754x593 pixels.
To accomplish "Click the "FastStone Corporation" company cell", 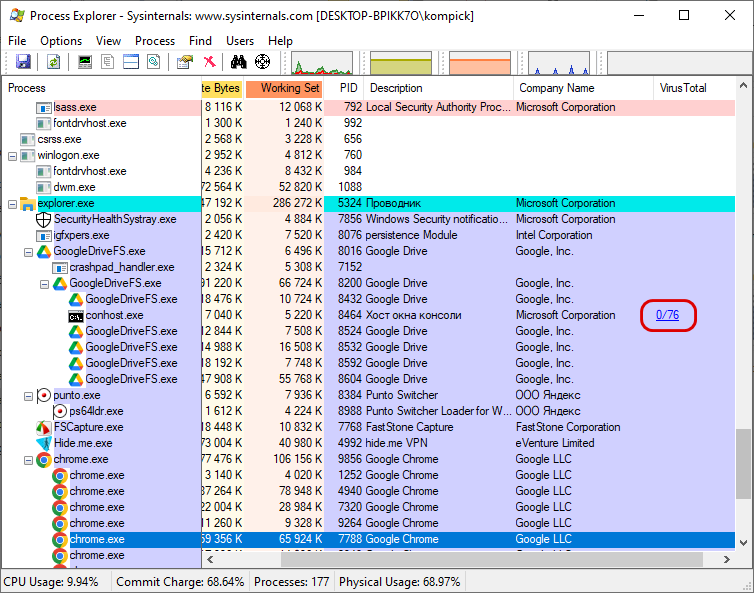I will [568, 427].
